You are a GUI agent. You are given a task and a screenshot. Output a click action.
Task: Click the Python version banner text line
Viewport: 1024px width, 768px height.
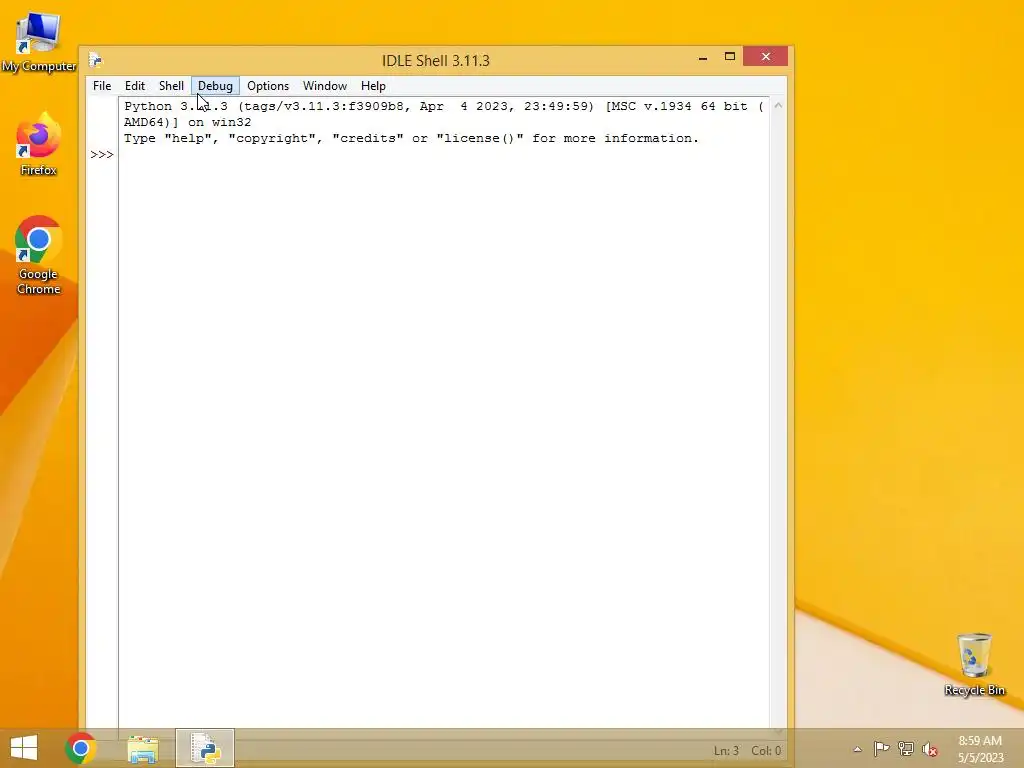[444, 106]
